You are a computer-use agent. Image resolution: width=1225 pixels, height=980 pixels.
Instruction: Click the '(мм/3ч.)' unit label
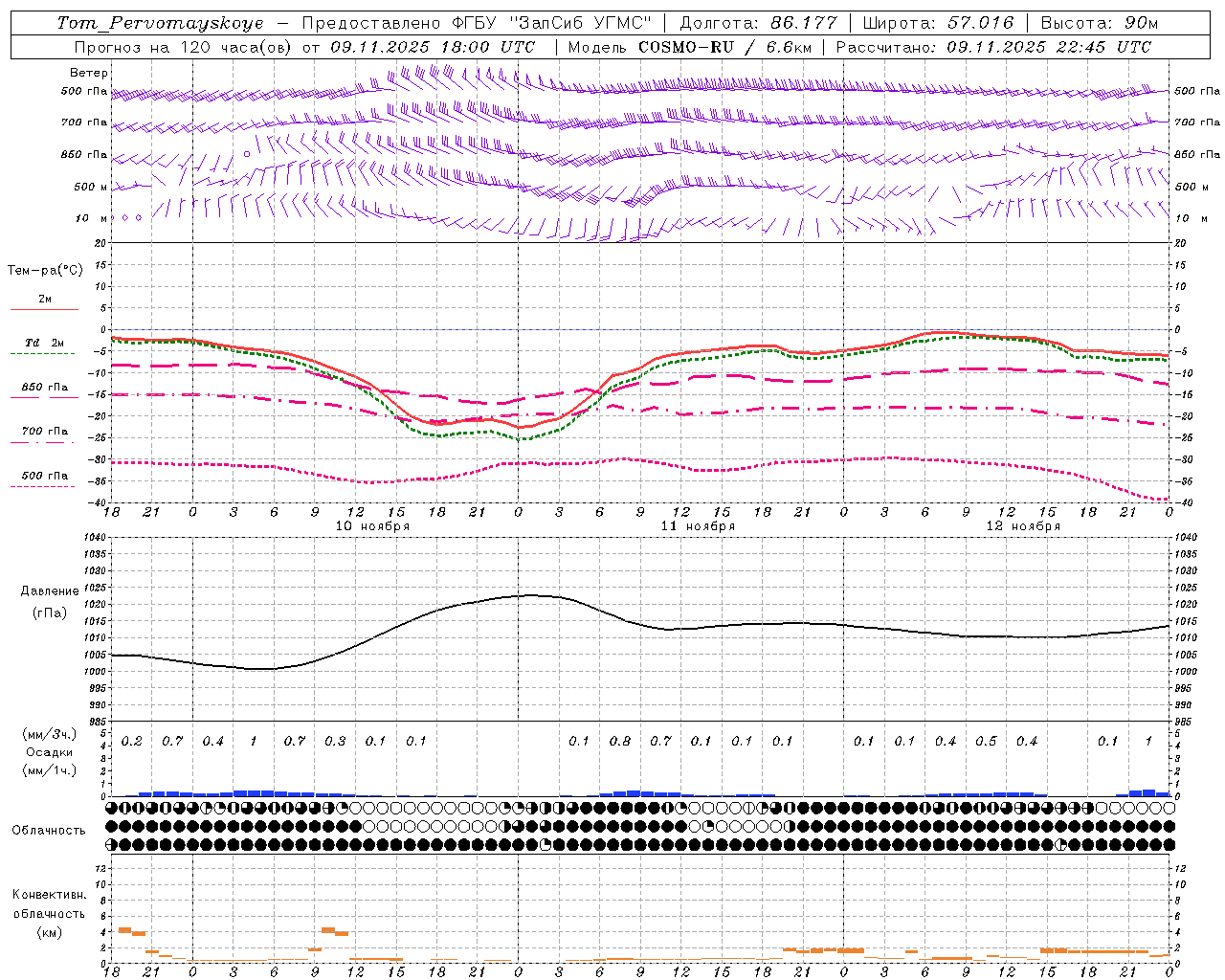pyautogui.click(x=49, y=734)
